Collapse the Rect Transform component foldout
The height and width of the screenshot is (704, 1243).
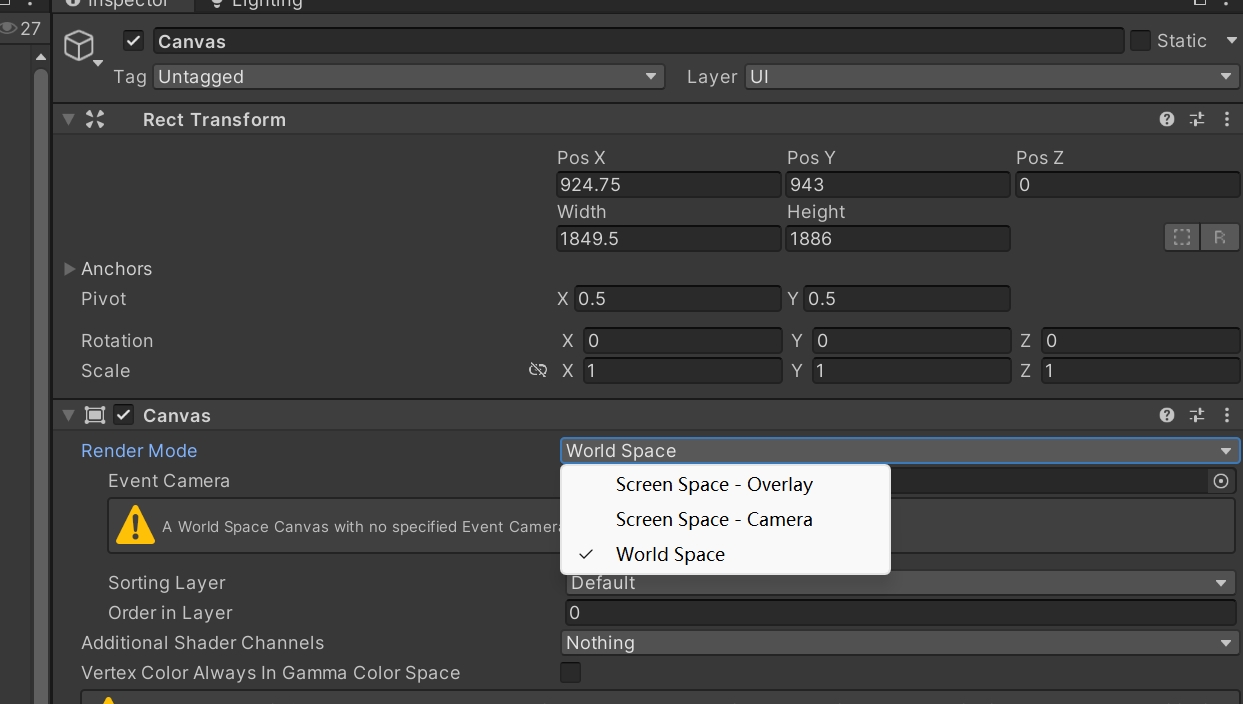(x=68, y=119)
